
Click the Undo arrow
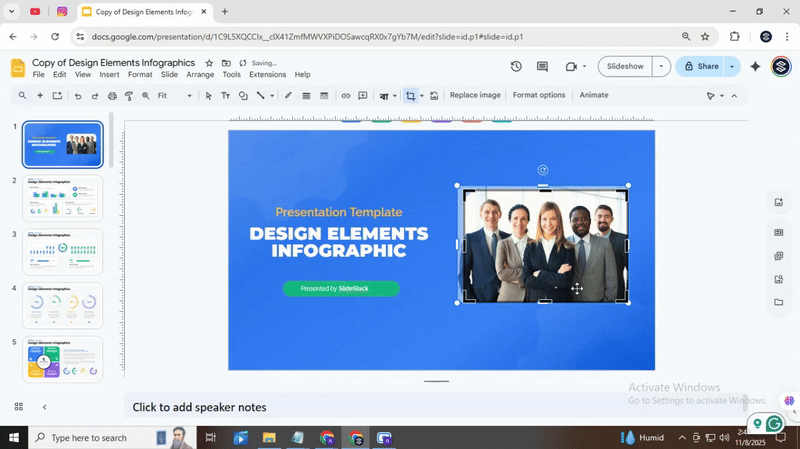77,96
